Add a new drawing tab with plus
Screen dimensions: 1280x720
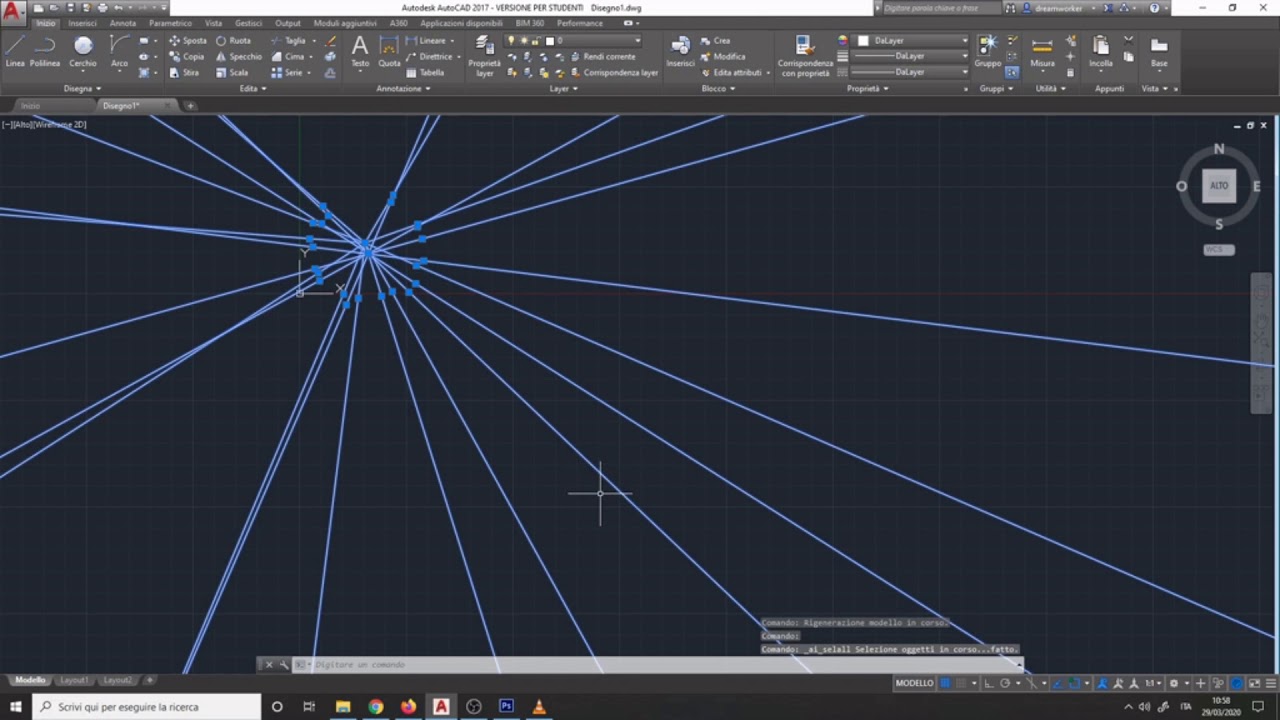coord(190,105)
